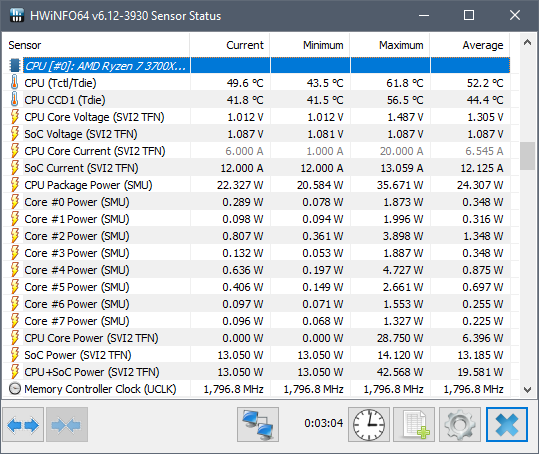Click lightning icon beside Core #2 Power
Image resolution: width=539 pixels, height=454 pixels.
tap(14, 236)
